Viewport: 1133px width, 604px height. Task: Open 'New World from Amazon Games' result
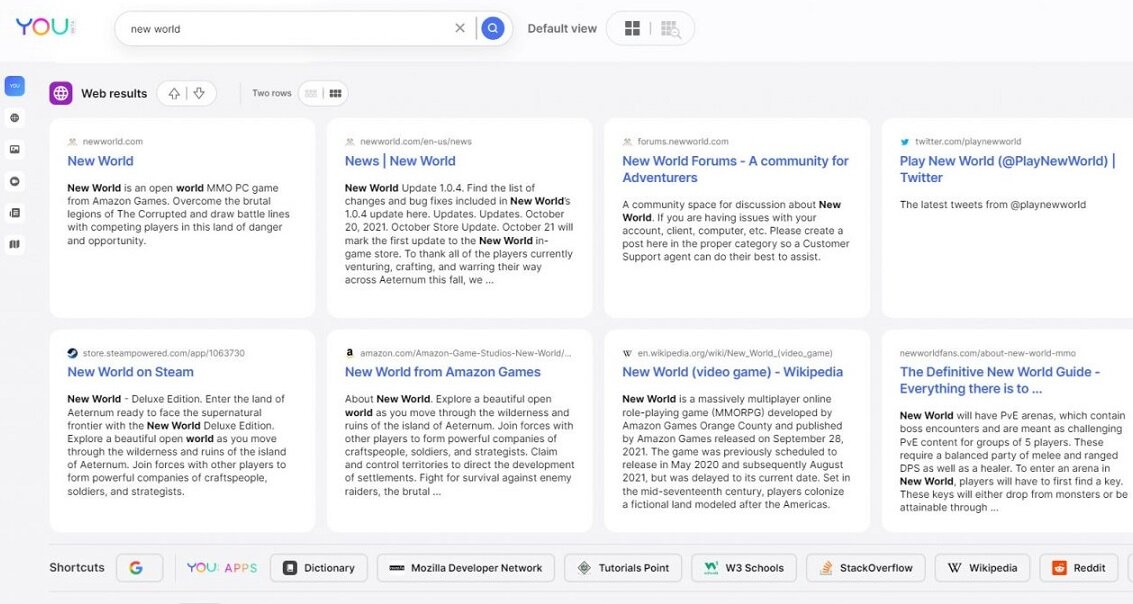[442, 372]
